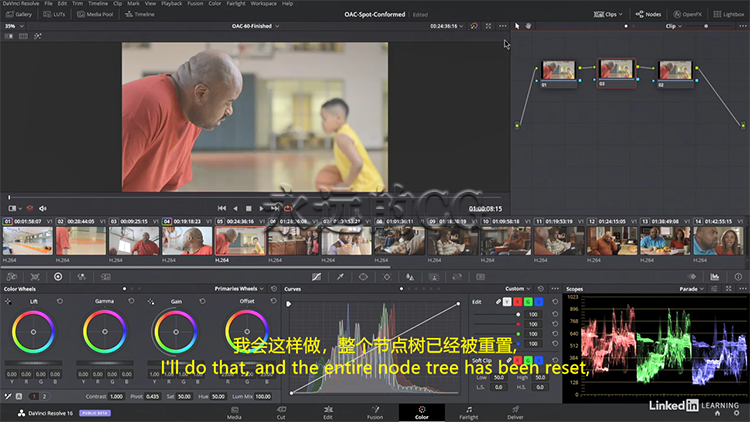Select clip 04 thumbnail in timeline
This screenshot has width=750, height=422.
click(187, 241)
